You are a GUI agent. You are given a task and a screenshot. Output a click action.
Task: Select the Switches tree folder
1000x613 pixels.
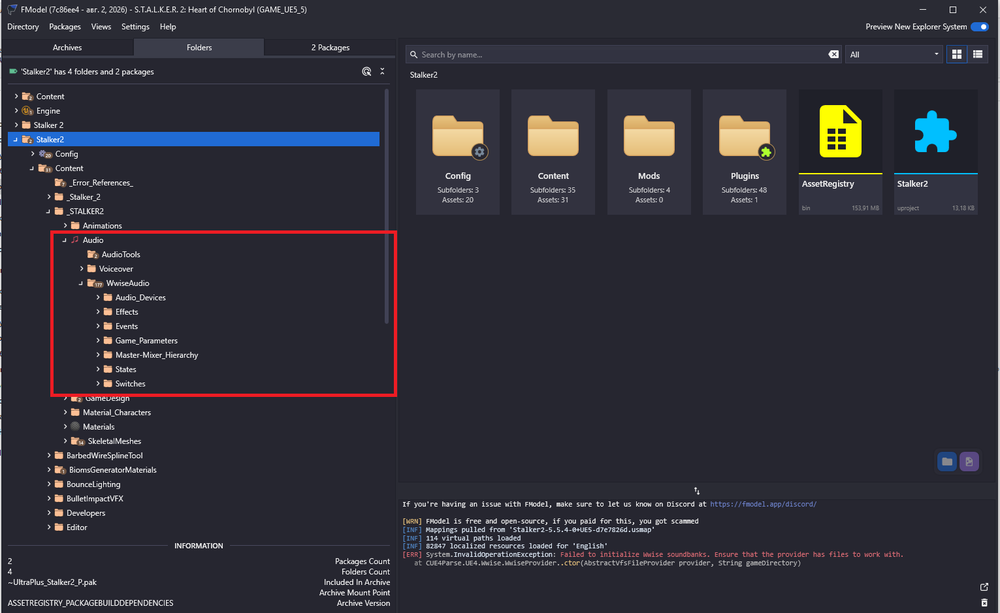tap(130, 383)
